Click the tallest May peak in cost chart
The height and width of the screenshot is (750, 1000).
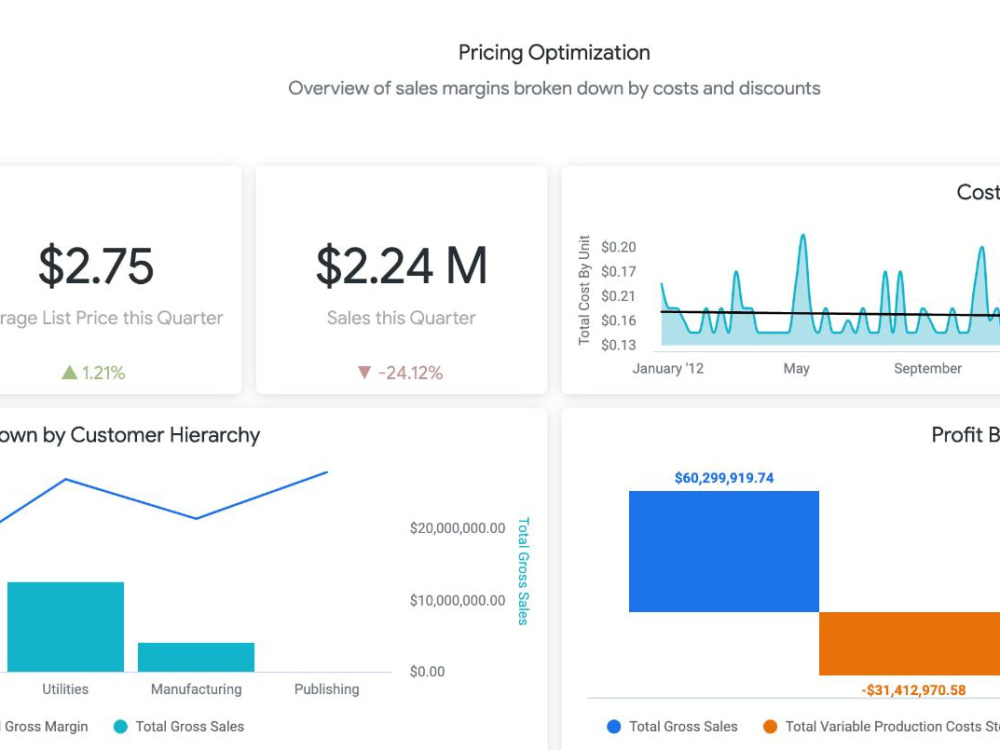(803, 237)
